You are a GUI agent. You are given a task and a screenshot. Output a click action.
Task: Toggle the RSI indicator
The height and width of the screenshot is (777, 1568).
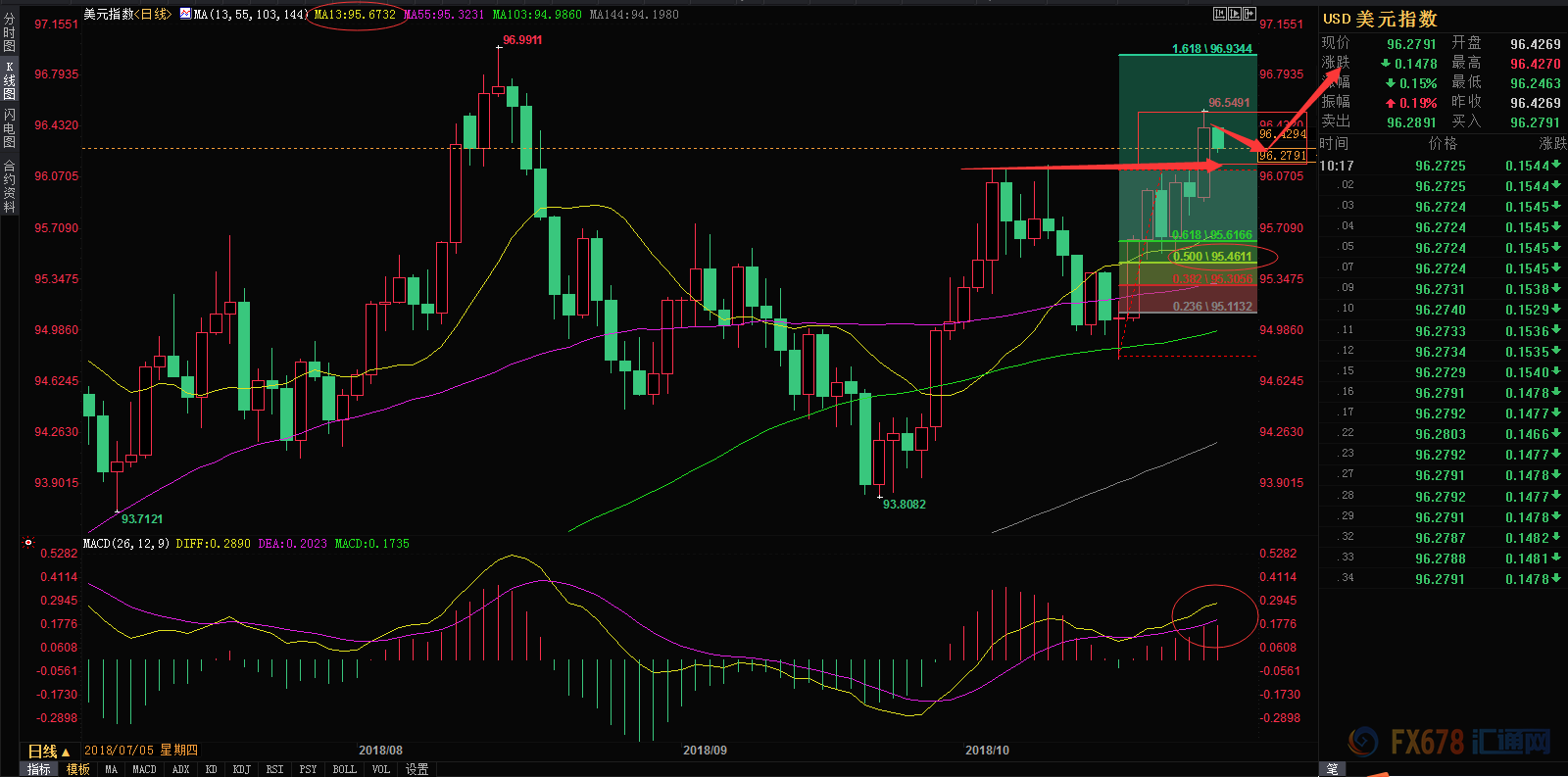click(x=274, y=769)
